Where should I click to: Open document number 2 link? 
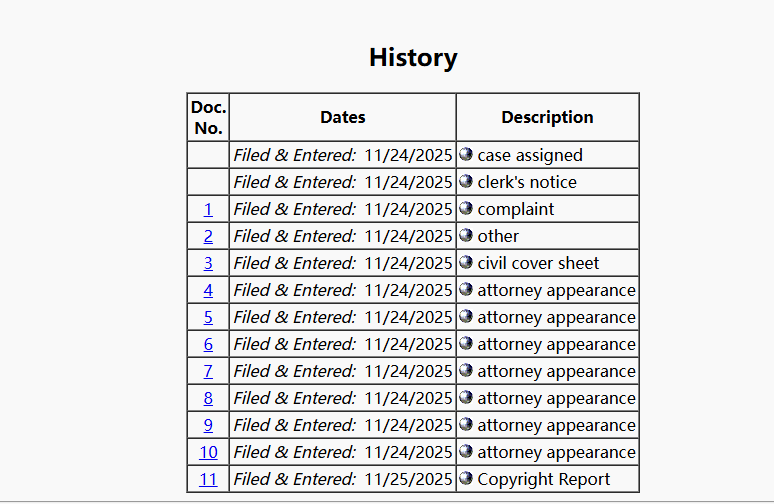[208, 237]
